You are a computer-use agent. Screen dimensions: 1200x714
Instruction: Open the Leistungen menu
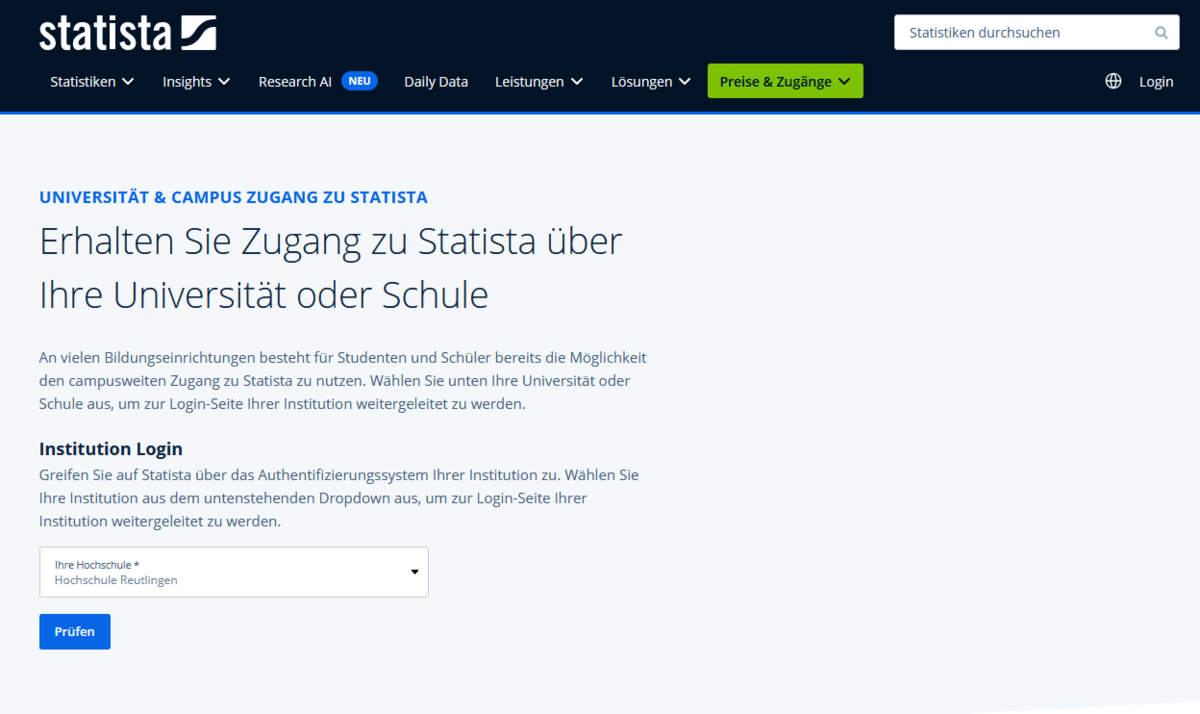pyautogui.click(x=529, y=82)
